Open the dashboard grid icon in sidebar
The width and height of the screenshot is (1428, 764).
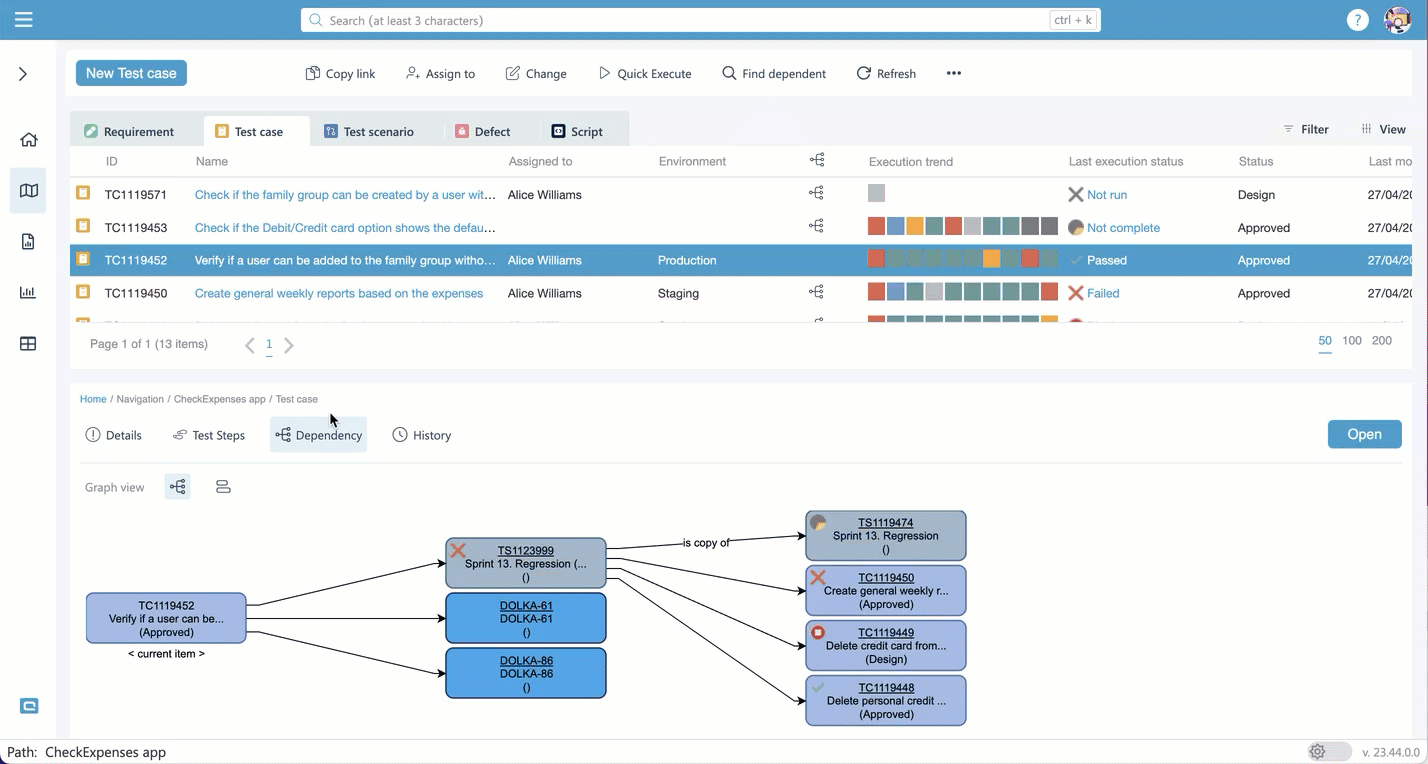(28, 344)
